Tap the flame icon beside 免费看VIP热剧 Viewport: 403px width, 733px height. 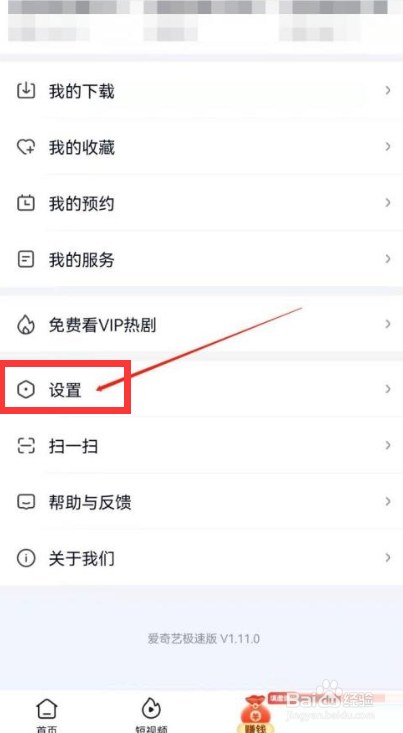click(26, 324)
